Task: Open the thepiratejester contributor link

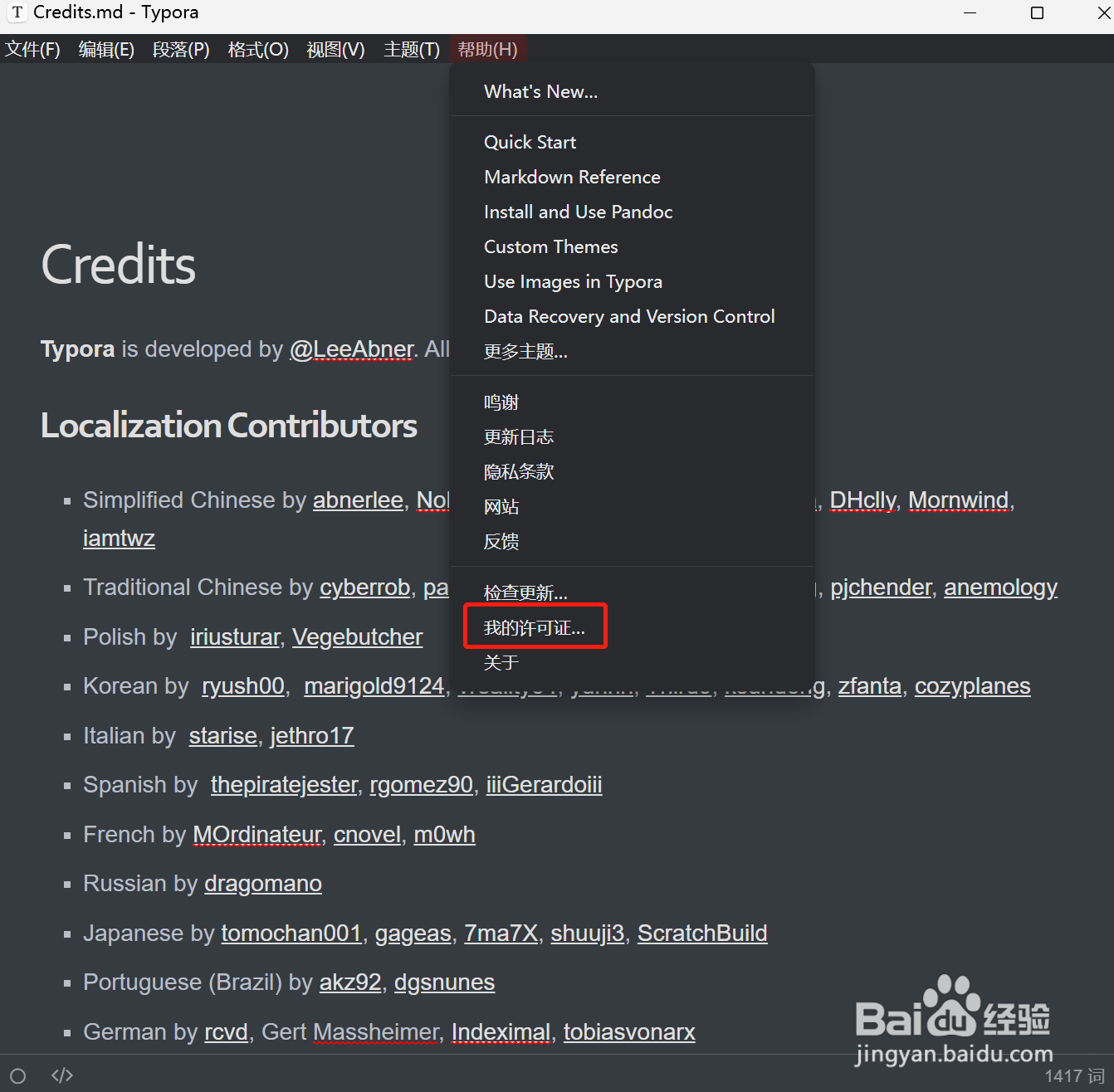Action: pos(284,785)
